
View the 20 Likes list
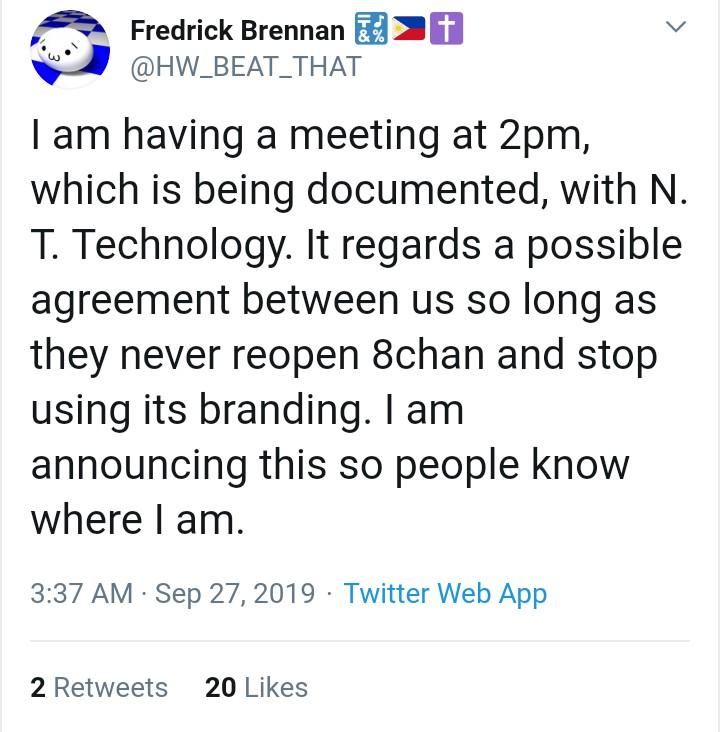tap(256, 688)
